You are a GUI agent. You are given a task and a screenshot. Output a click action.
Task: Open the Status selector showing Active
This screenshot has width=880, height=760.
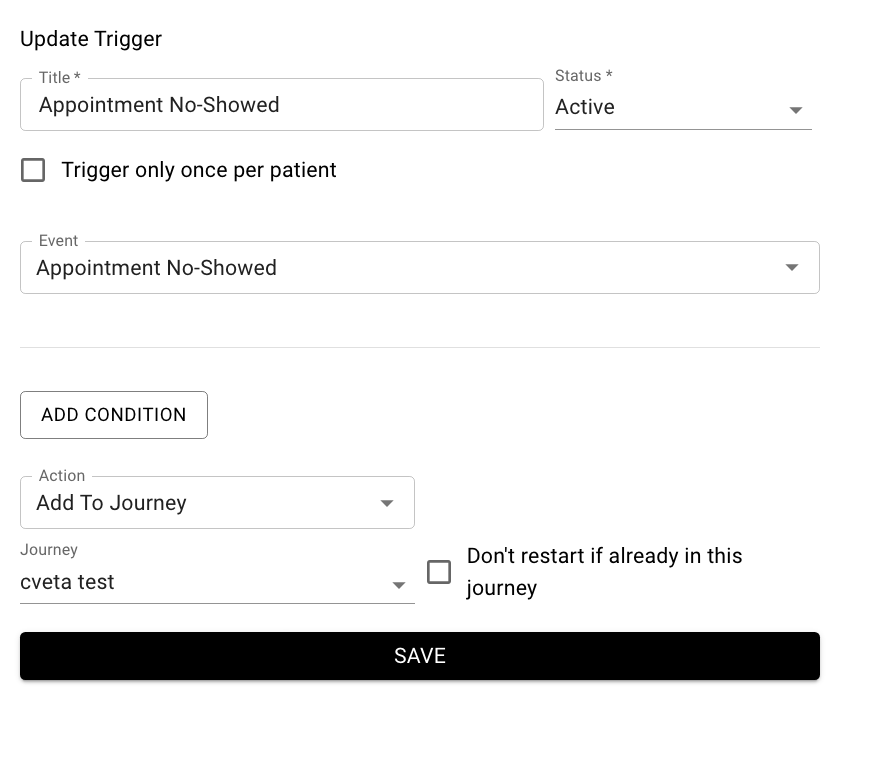tap(683, 107)
